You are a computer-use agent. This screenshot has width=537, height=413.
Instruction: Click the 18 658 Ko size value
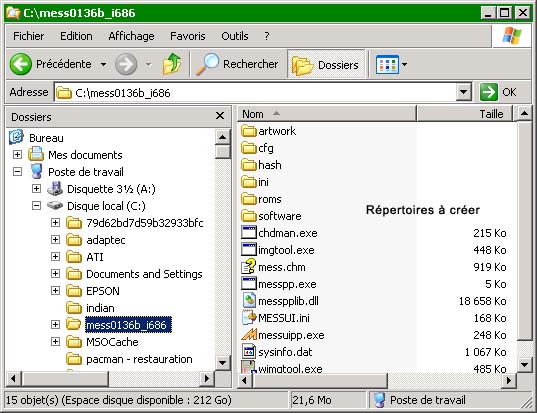coord(483,301)
